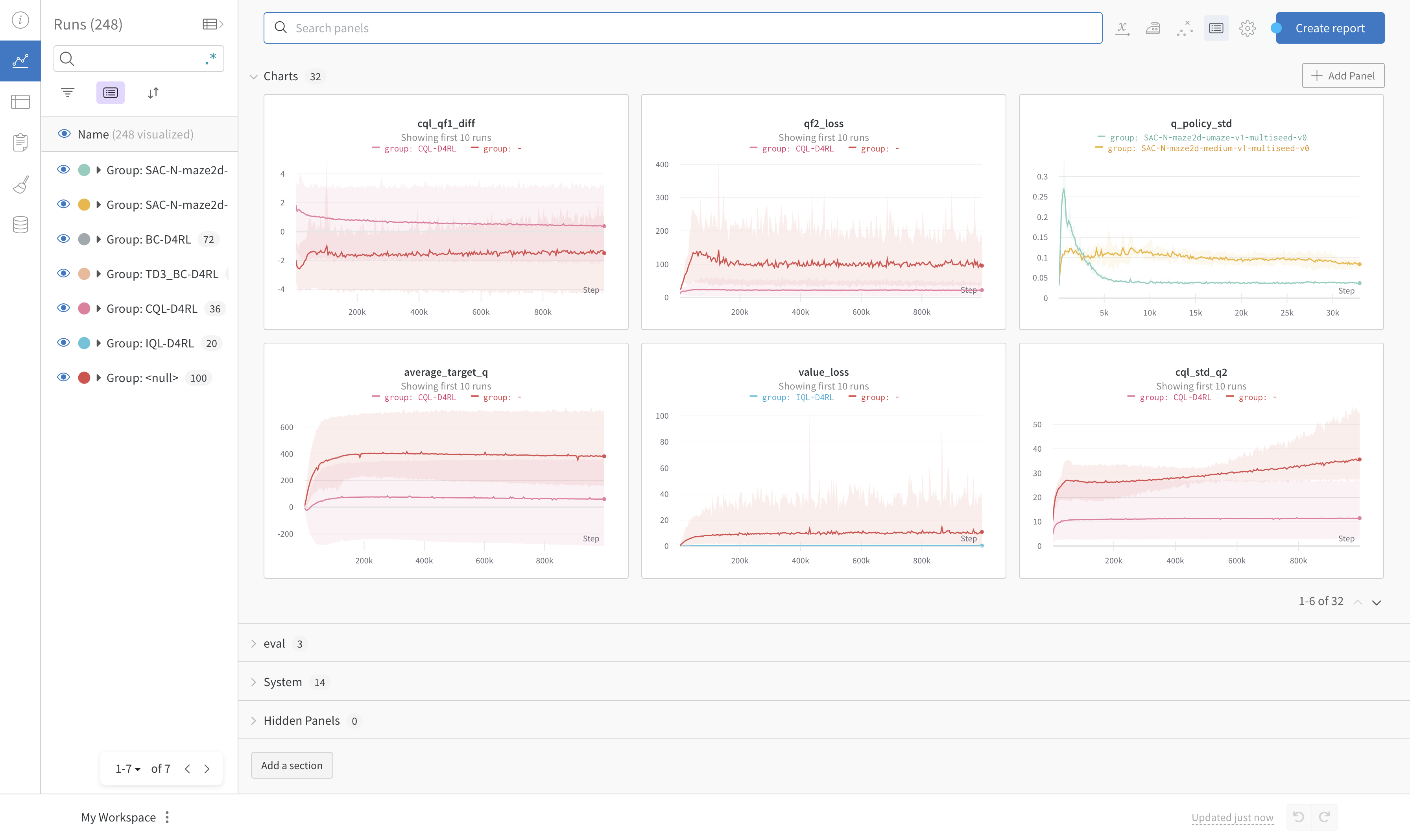Open the smoothing iron icon
The height and width of the screenshot is (840, 1410).
(x=1153, y=28)
